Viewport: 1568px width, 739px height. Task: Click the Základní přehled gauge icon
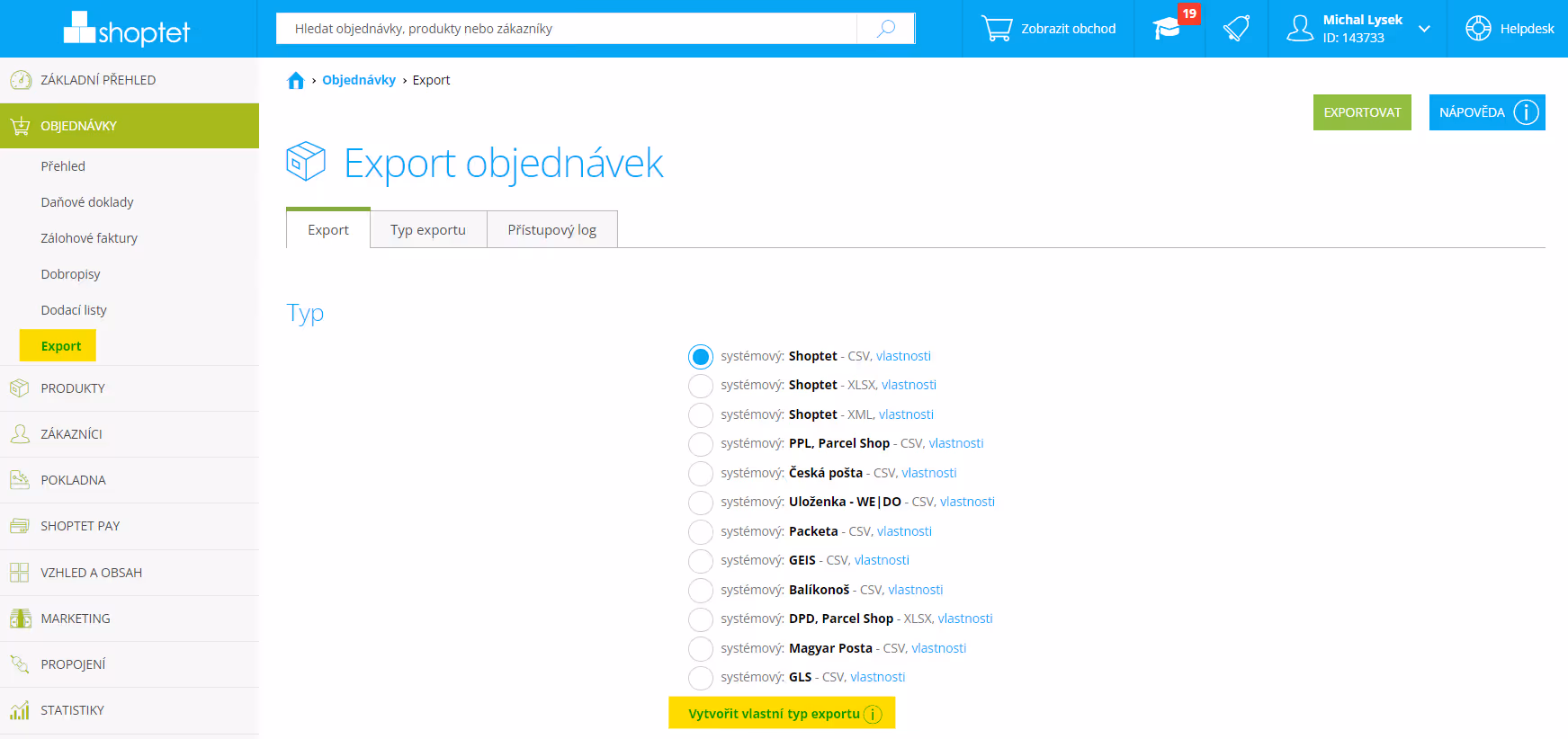click(20, 80)
